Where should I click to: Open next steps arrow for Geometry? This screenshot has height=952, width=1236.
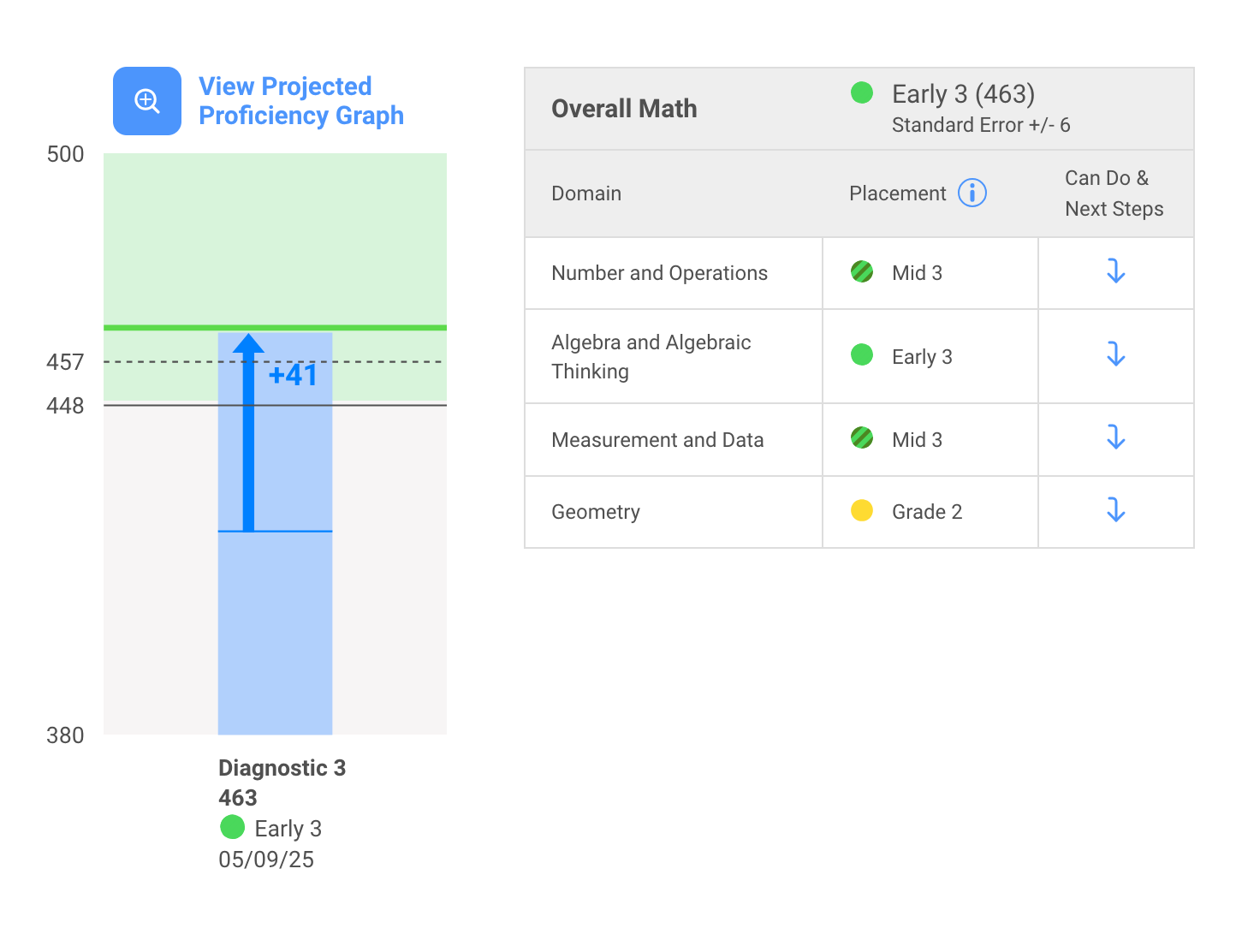click(1115, 509)
